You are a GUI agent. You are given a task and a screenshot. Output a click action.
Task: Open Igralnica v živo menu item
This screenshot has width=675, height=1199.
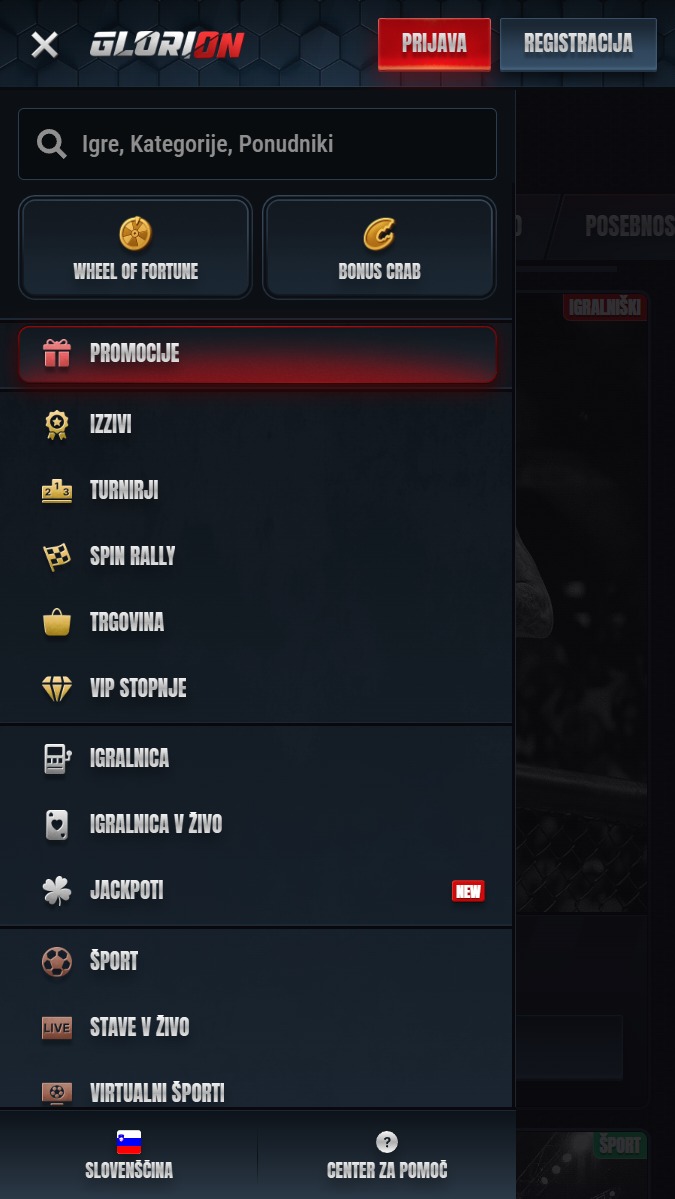pyautogui.click(x=256, y=824)
